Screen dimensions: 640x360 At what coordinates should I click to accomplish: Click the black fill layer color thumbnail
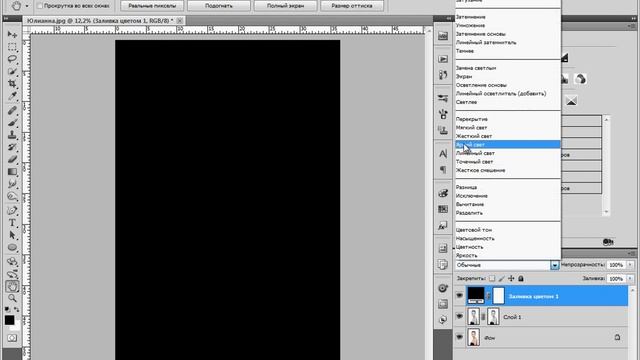(476, 295)
